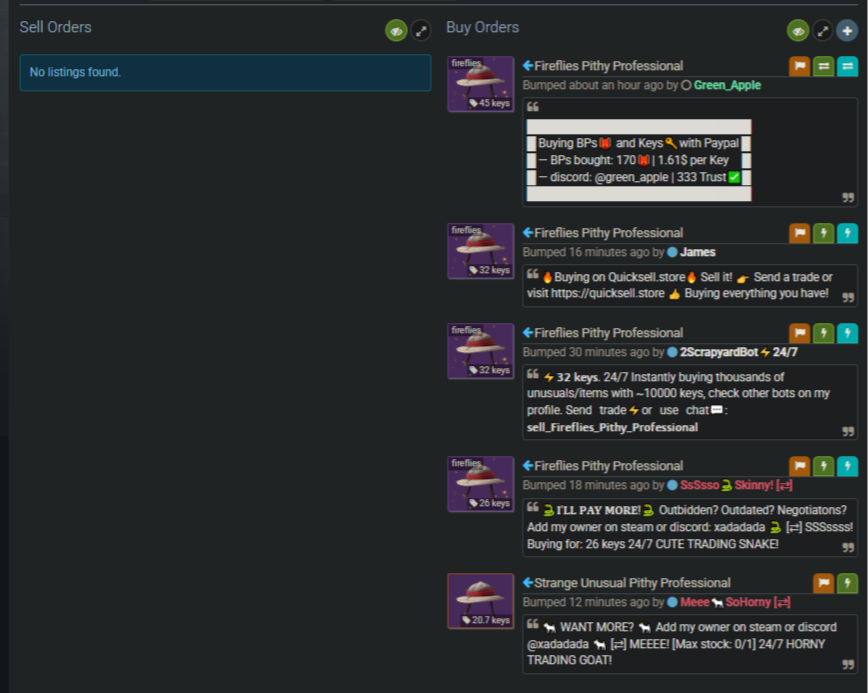Toggle Buy Orders visibility eye icon
868x693 pixels.
click(798, 31)
